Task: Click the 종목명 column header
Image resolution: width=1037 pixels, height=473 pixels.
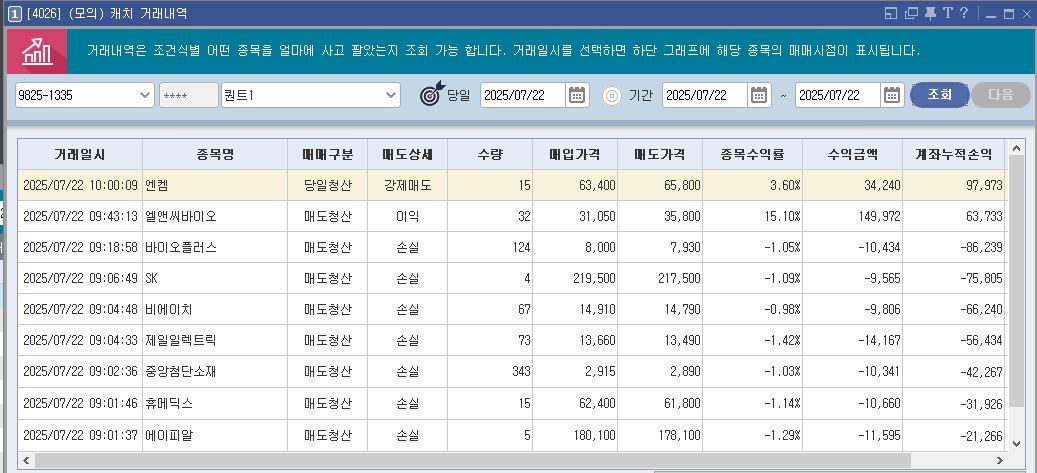Action: pos(215,154)
